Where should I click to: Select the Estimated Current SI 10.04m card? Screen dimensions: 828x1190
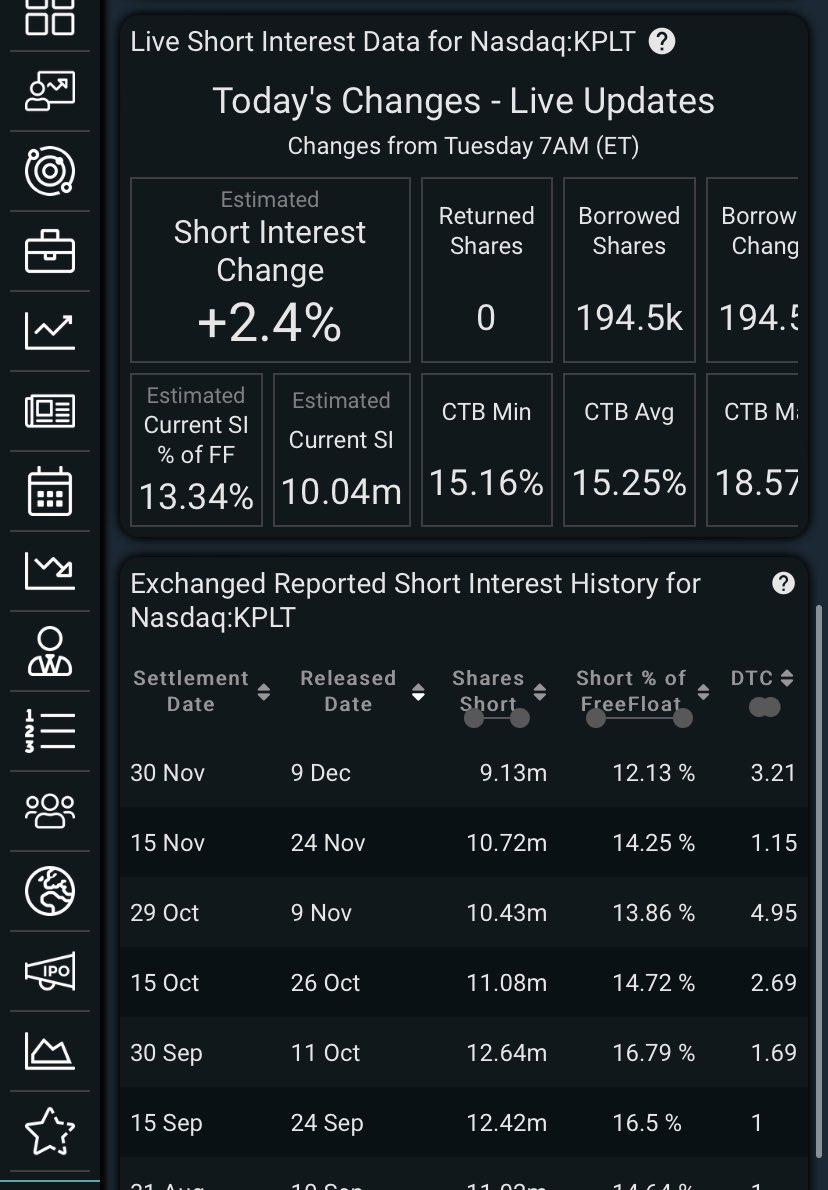(x=342, y=450)
